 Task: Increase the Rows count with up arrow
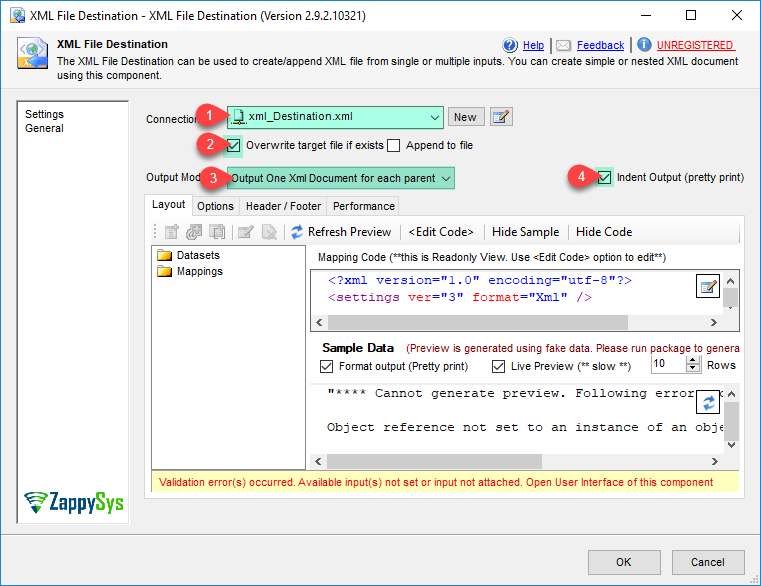coord(693,361)
